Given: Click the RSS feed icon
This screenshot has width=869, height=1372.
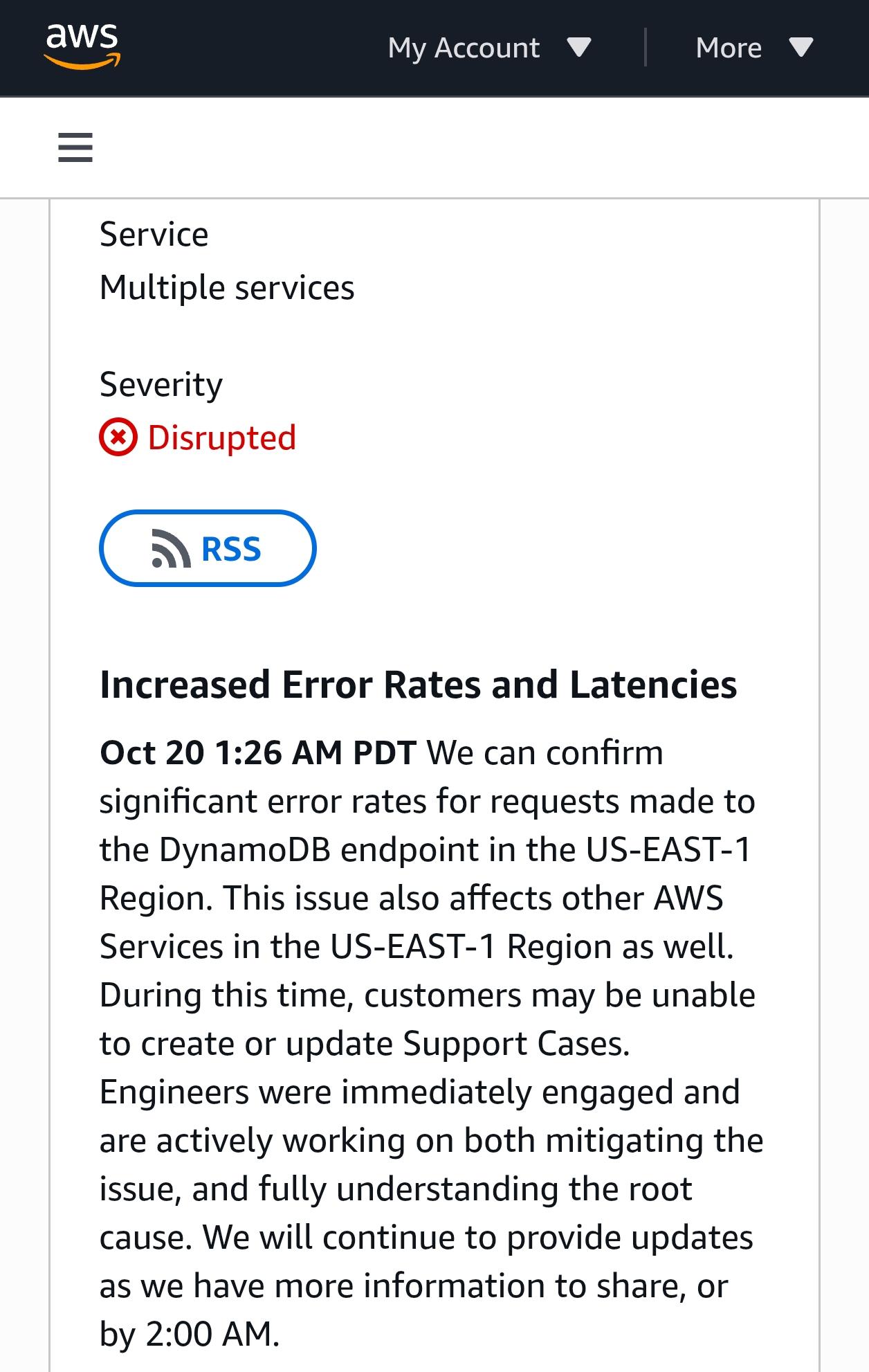Looking at the screenshot, I should (170, 549).
